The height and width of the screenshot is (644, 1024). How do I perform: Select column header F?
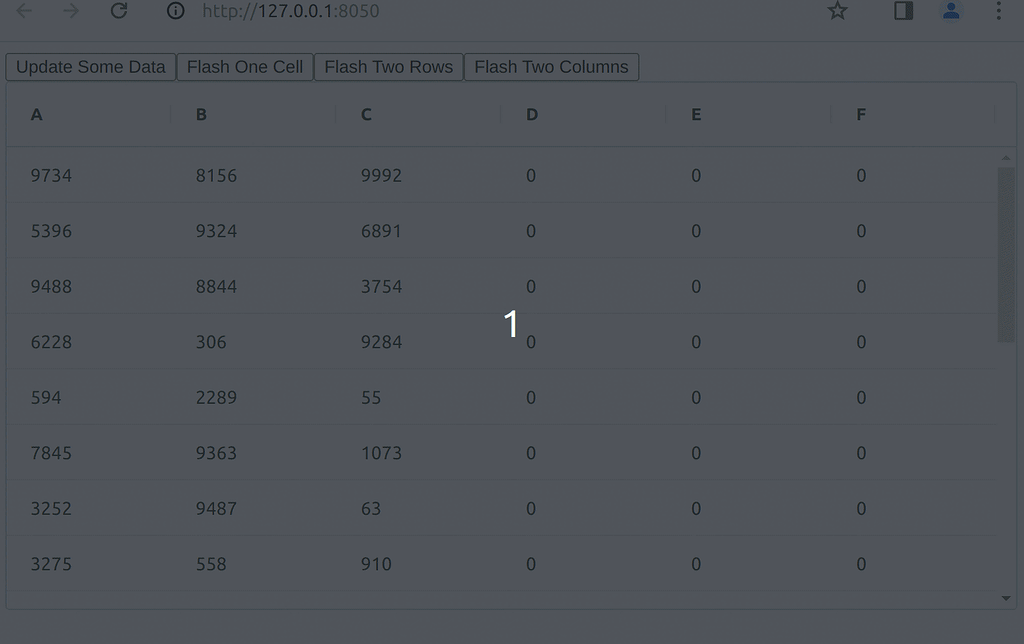click(x=861, y=114)
